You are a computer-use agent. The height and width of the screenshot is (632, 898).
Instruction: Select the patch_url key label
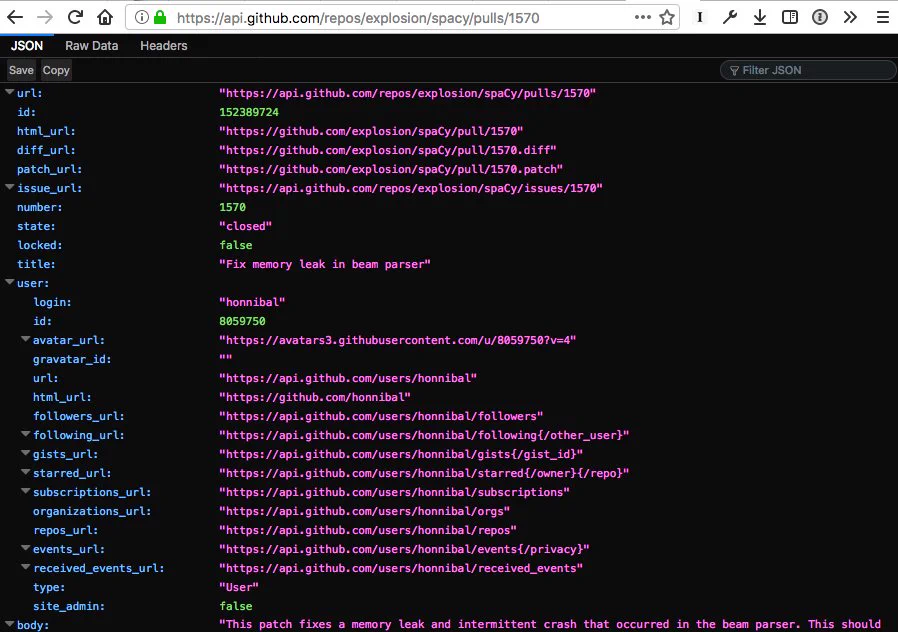point(49,169)
